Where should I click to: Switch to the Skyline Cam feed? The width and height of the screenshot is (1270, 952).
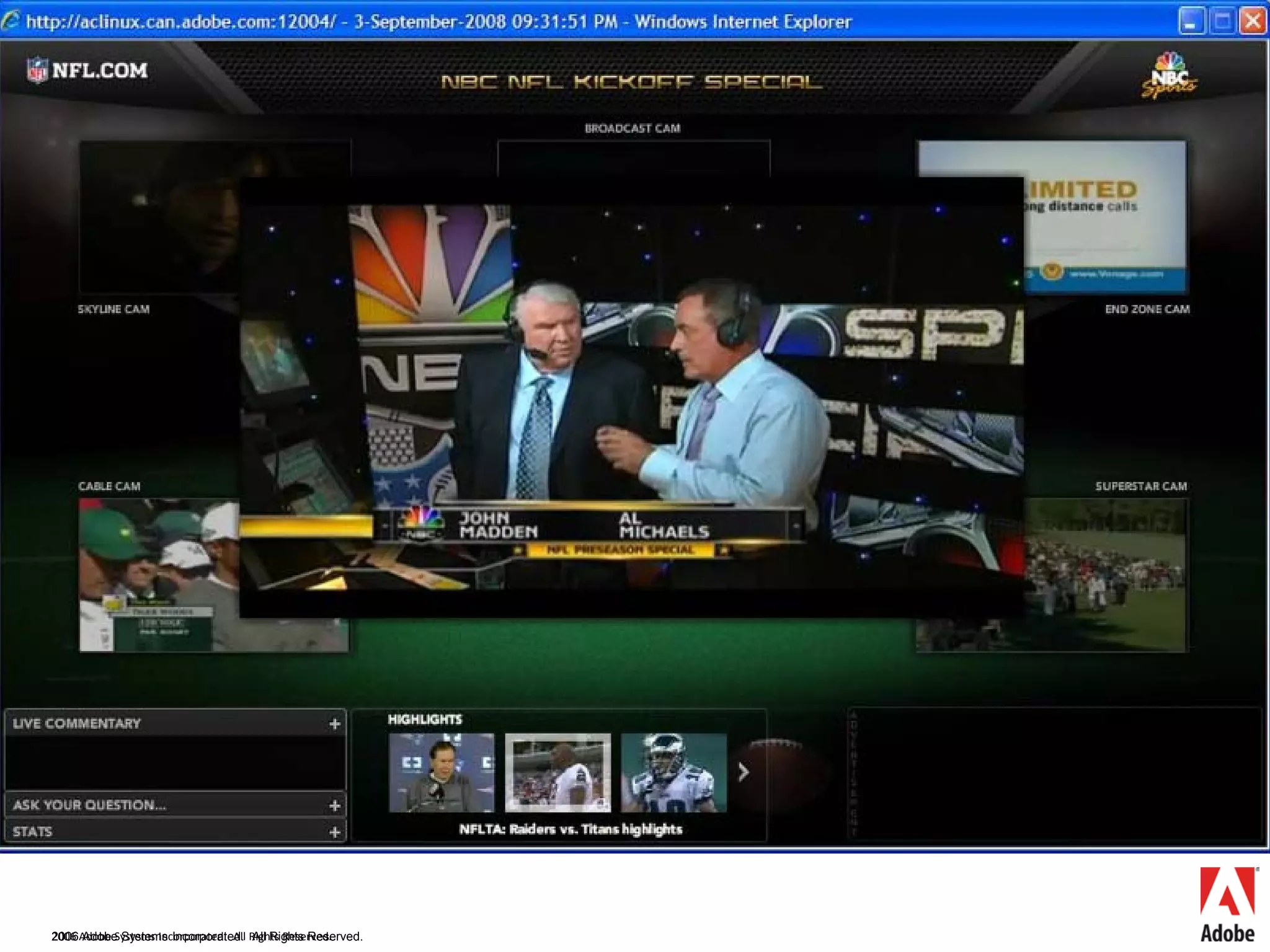click(x=159, y=217)
